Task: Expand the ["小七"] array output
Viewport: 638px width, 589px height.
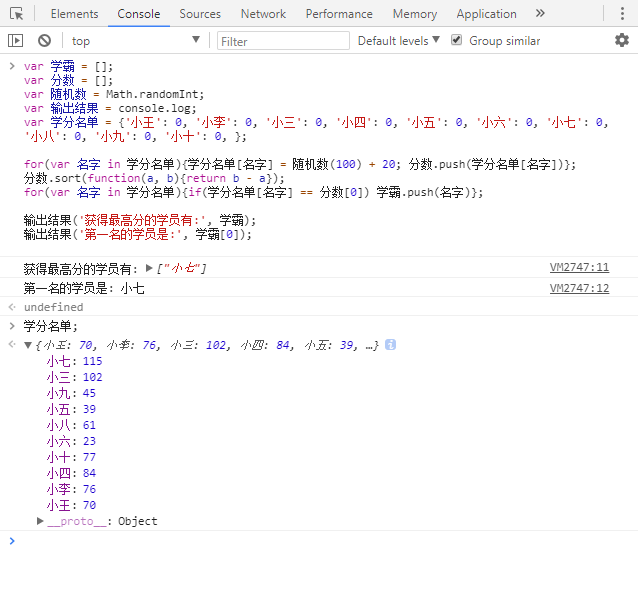Action: 149,268
